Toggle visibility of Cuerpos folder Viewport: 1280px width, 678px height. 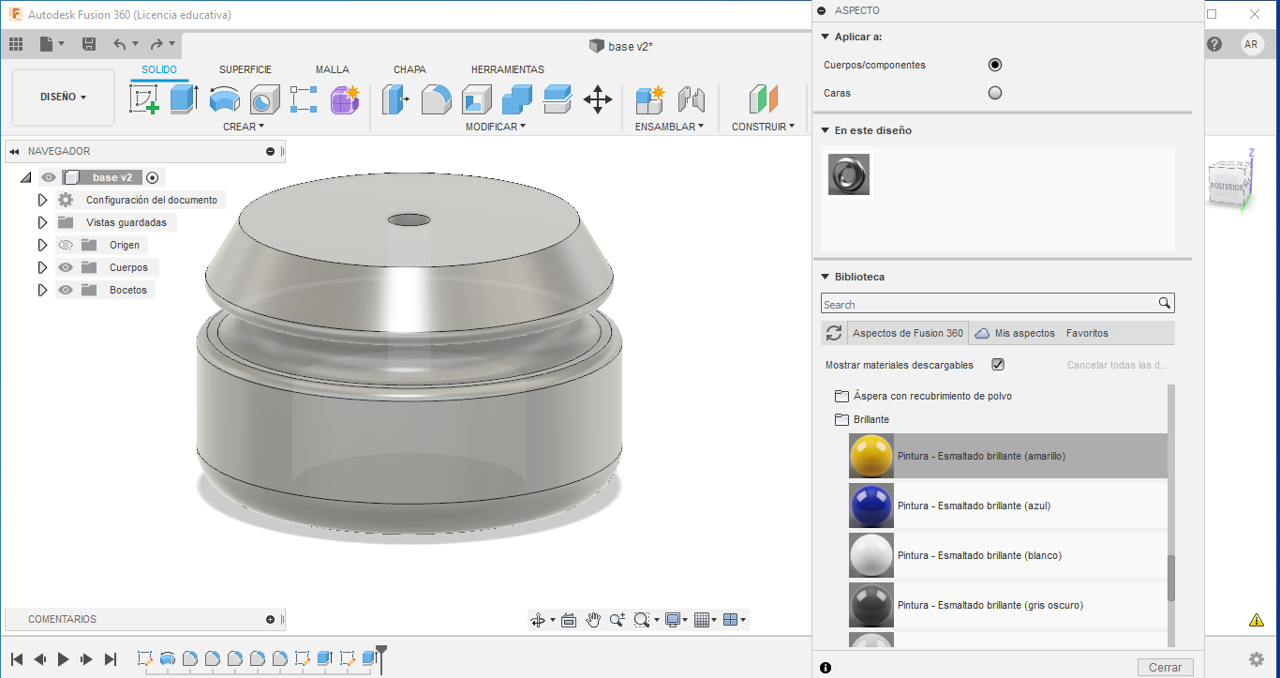(x=66, y=268)
